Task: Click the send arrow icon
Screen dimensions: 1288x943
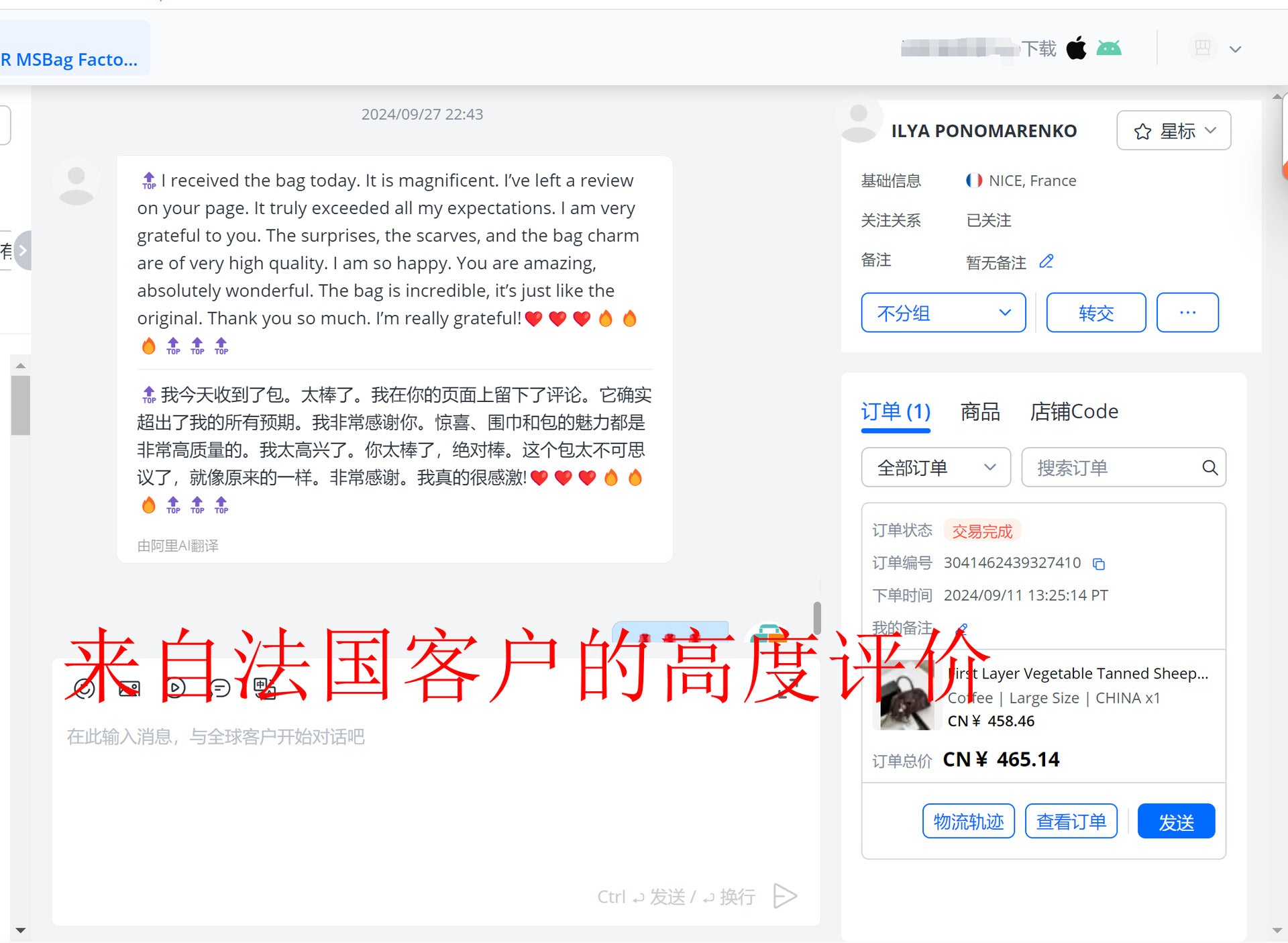Action: pos(785,896)
